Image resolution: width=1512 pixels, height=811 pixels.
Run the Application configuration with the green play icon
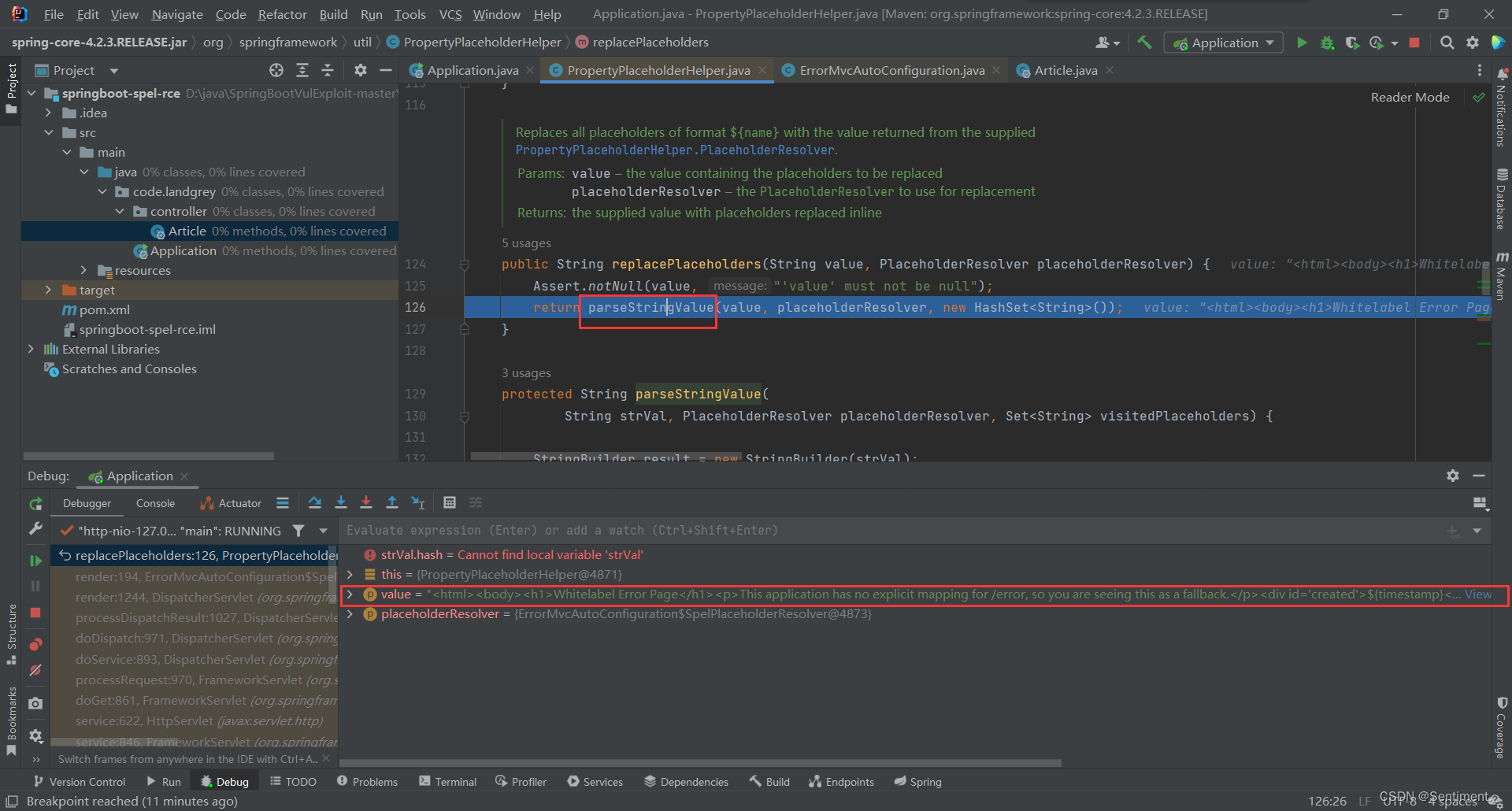(1302, 43)
